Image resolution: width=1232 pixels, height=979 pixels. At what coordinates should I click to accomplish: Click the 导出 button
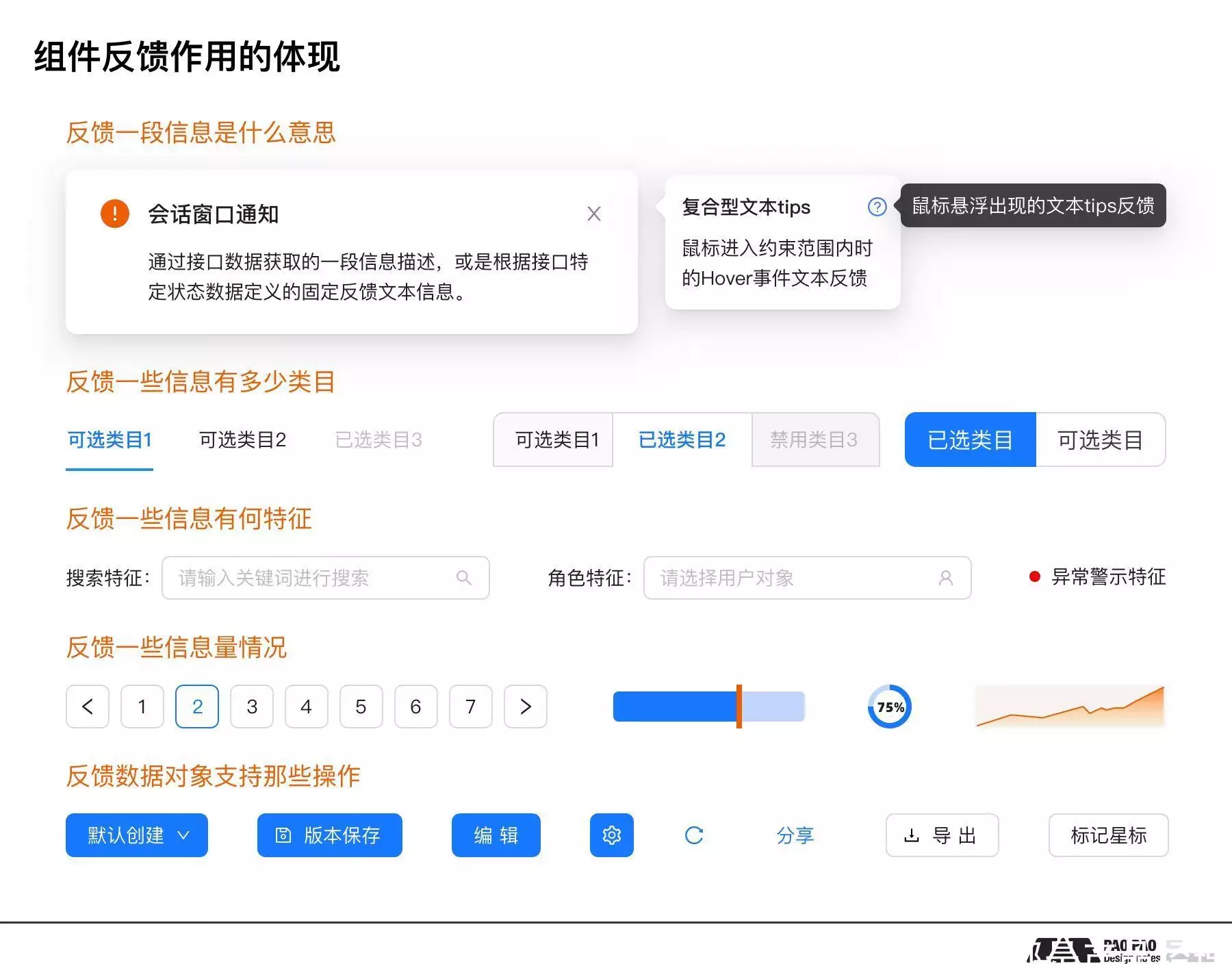(x=942, y=835)
